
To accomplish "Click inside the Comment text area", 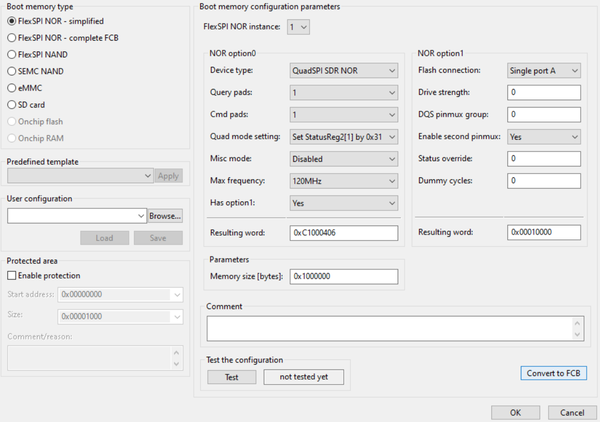I will click(x=391, y=328).
